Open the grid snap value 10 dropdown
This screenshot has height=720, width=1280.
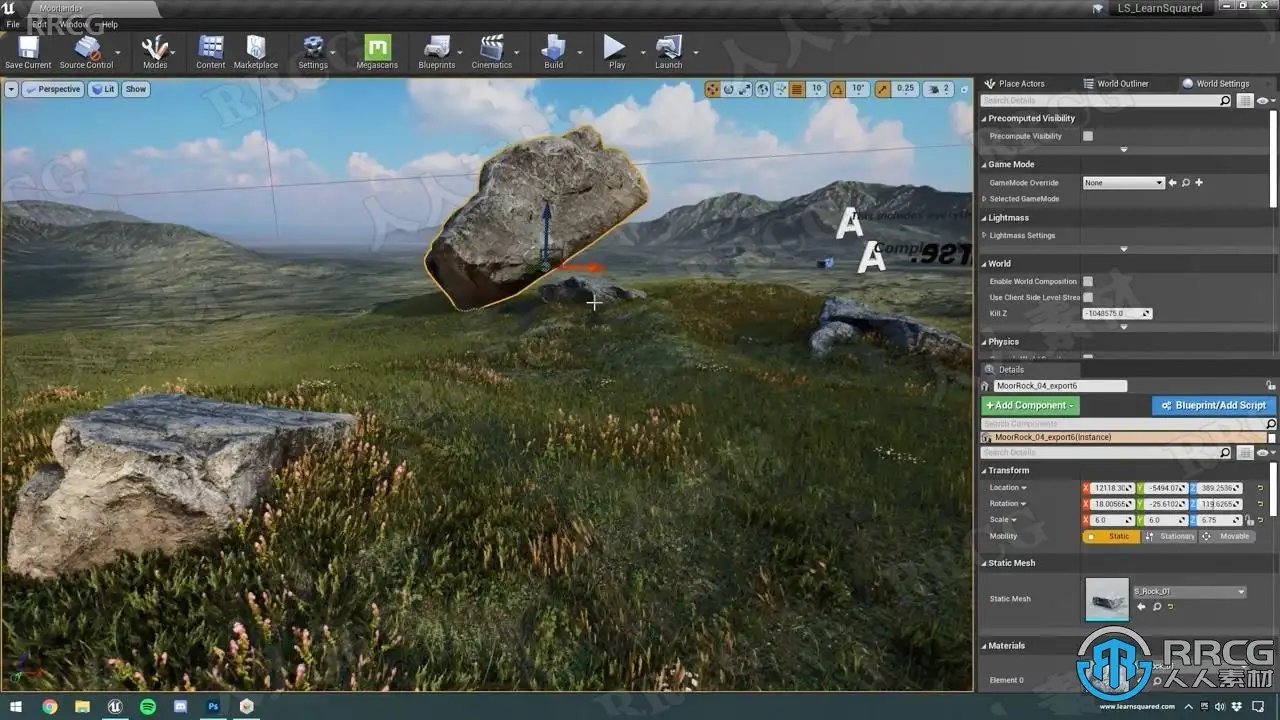(x=816, y=89)
